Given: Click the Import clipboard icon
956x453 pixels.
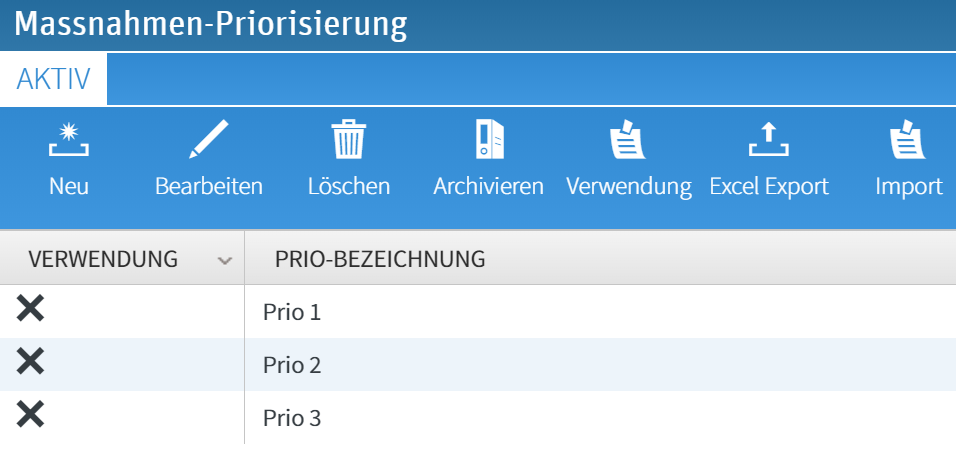Looking at the screenshot, I should pyautogui.click(x=908, y=140).
